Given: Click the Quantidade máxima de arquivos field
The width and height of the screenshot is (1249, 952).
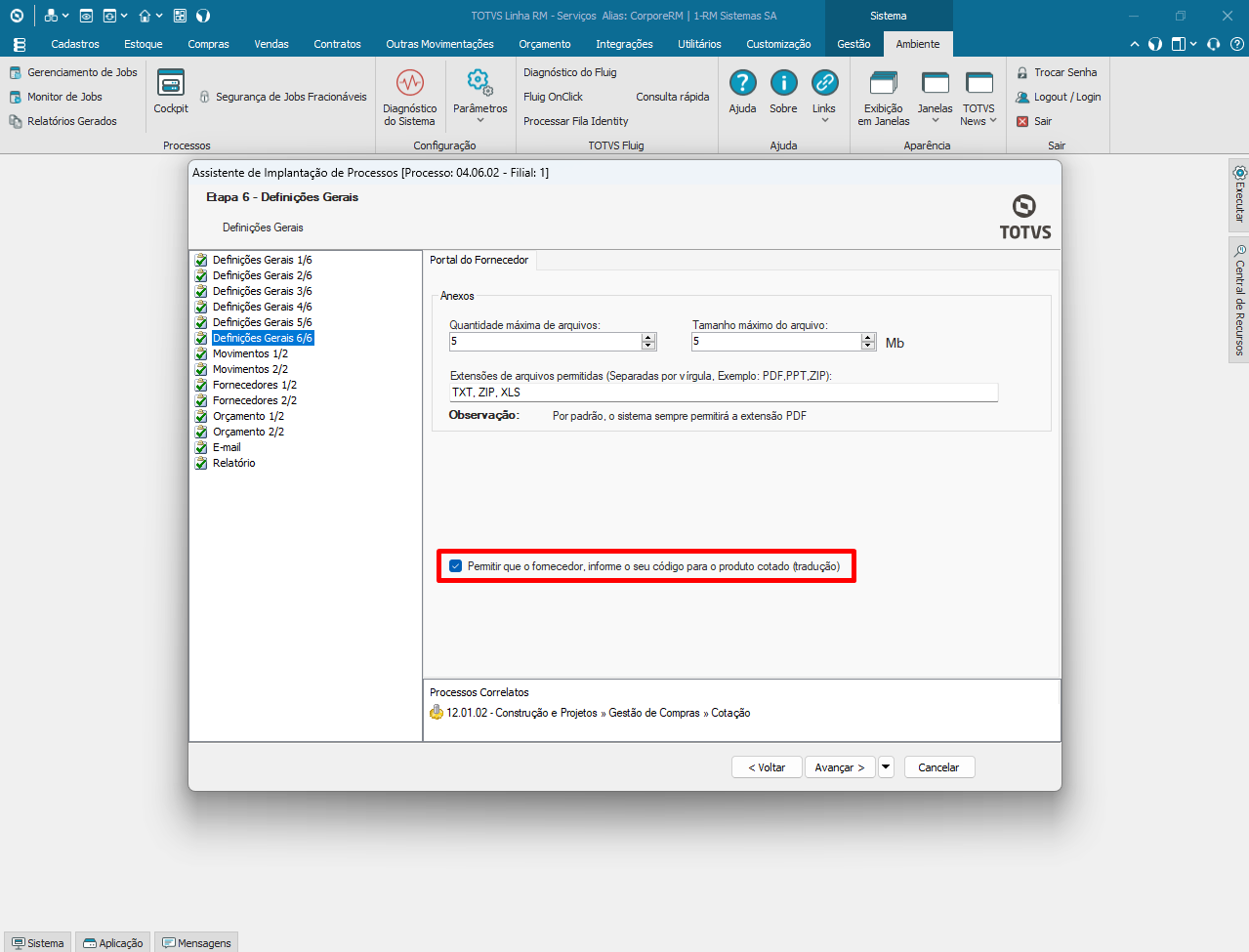Looking at the screenshot, I should click(x=545, y=342).
